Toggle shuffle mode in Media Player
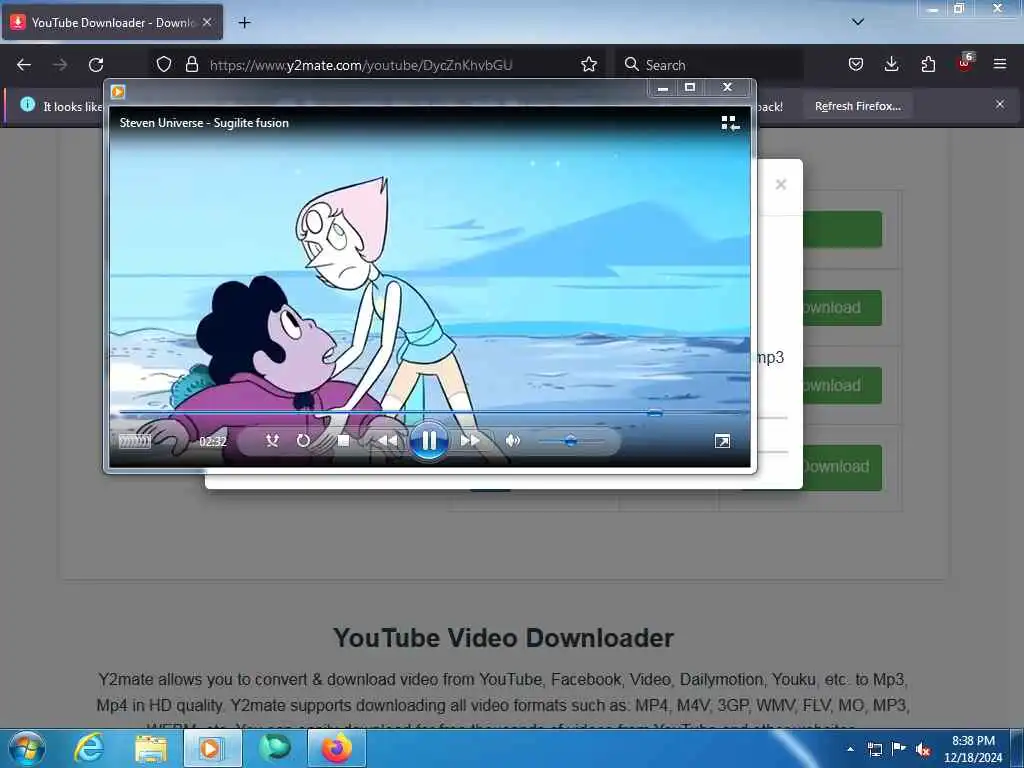This screenshot has height=768, width=1024. coord(272,441)
